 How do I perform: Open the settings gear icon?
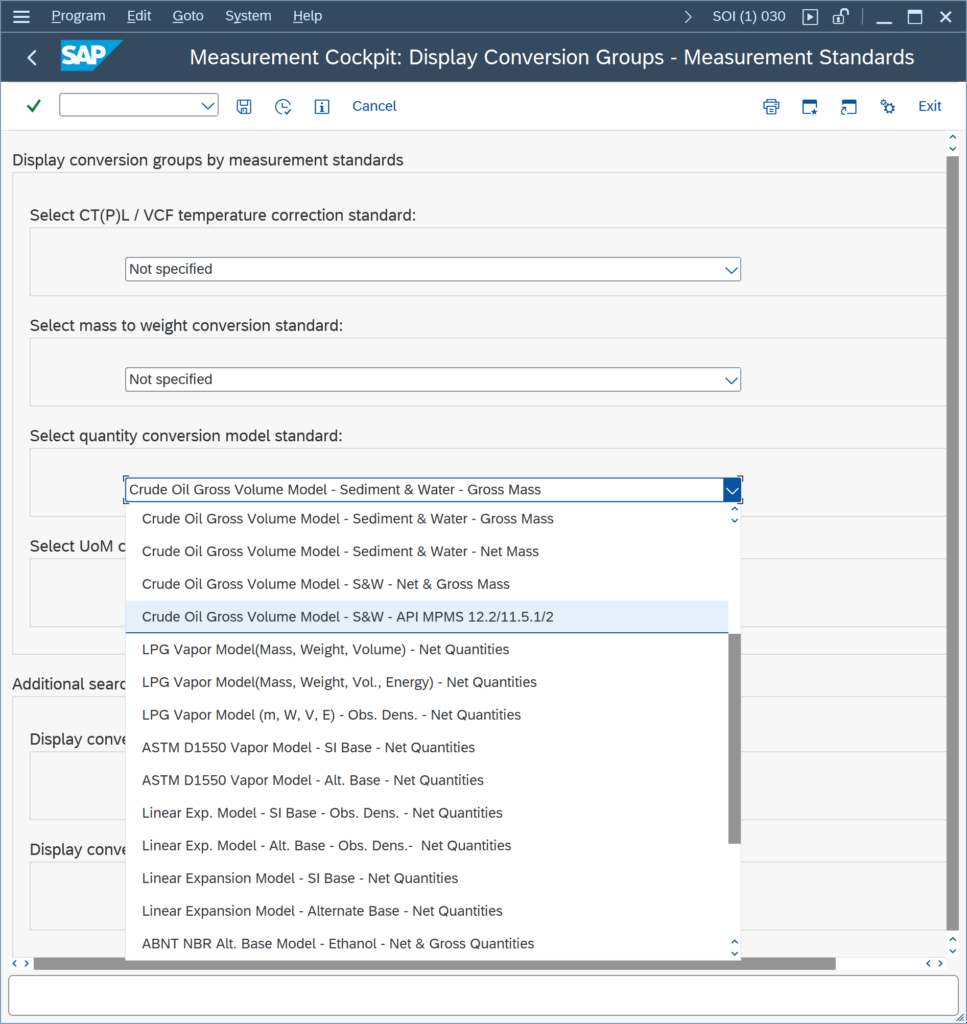(x=887, y=106)
